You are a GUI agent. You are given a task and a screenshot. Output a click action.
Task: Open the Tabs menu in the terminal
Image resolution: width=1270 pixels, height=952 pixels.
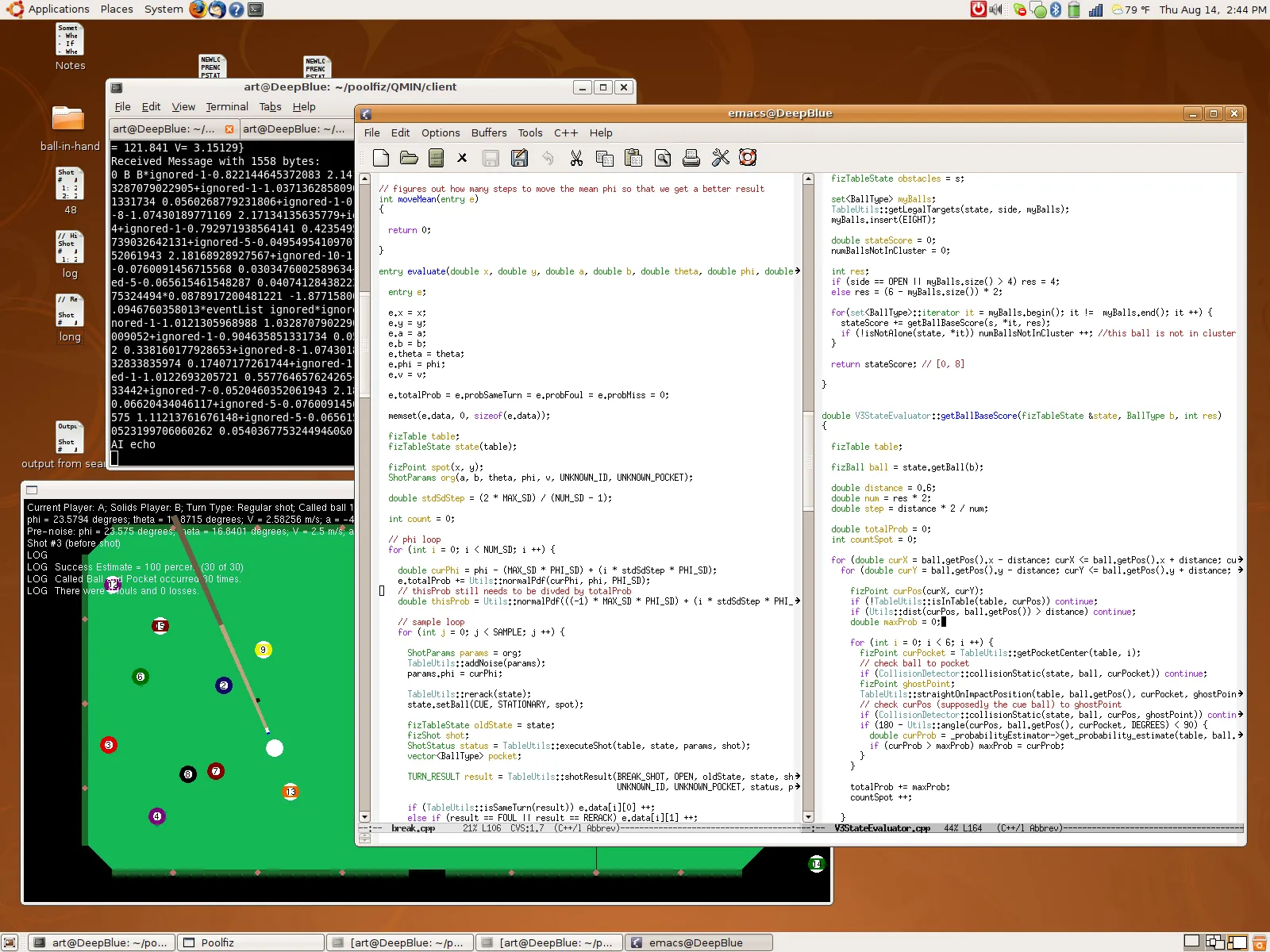(270, 106)
